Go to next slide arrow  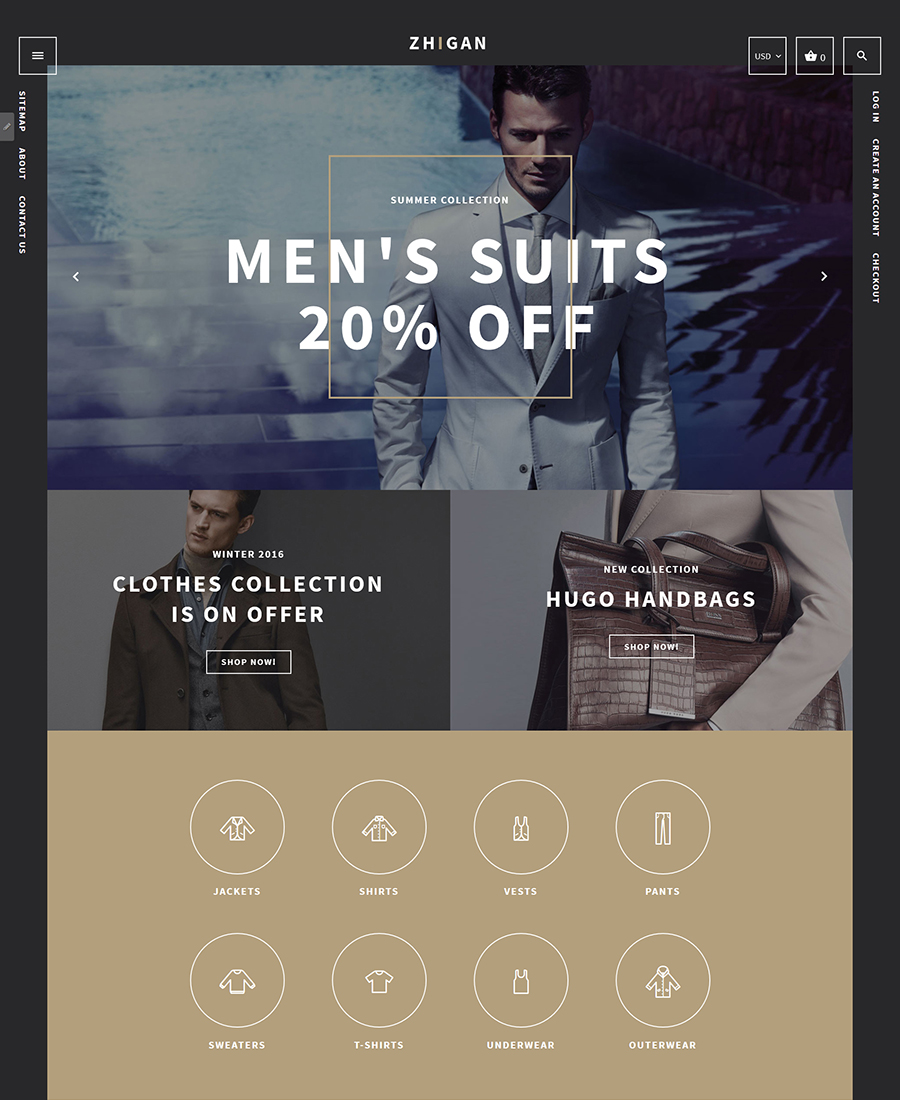click(824, 277)
